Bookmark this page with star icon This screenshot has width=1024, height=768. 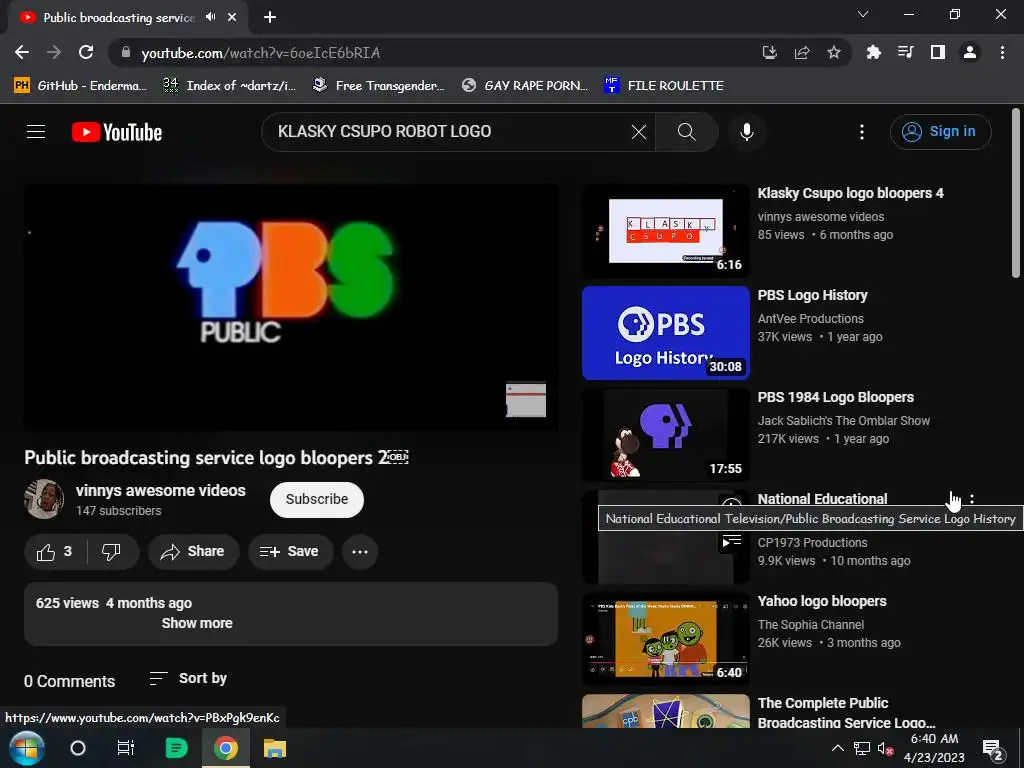tap(834, 52)
